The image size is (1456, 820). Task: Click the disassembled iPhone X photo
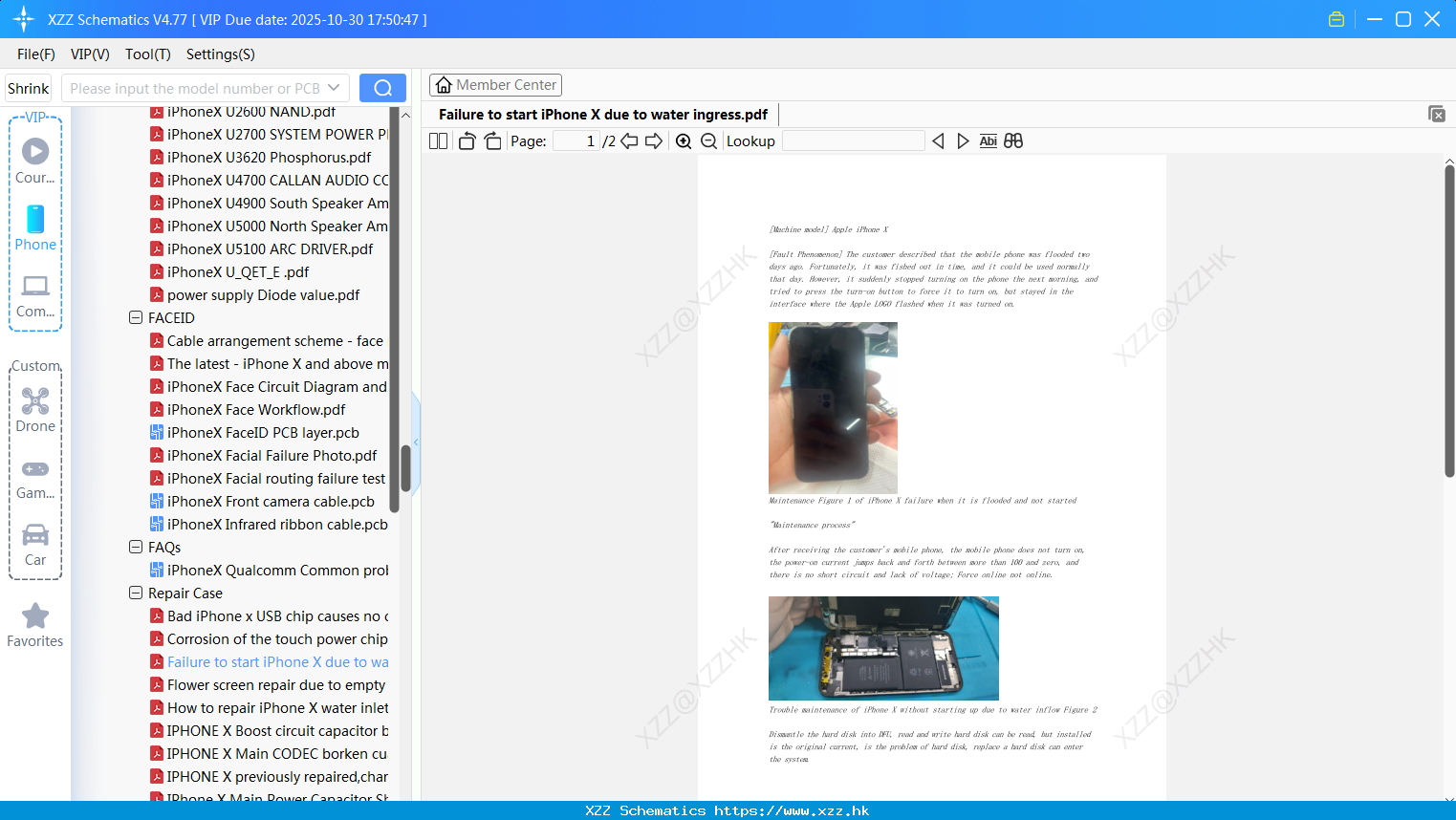[x=883, y=648]
